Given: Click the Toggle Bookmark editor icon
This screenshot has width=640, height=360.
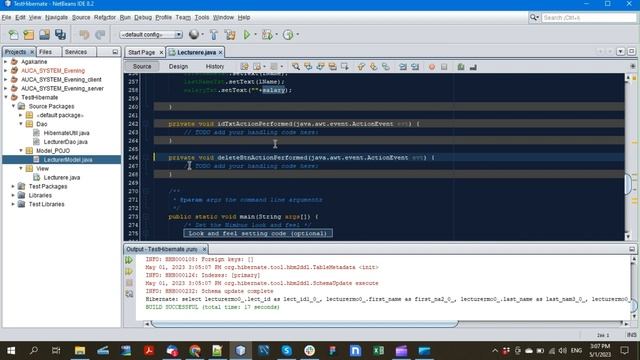Looking at the screenshot, I should (x=386, y=67).
